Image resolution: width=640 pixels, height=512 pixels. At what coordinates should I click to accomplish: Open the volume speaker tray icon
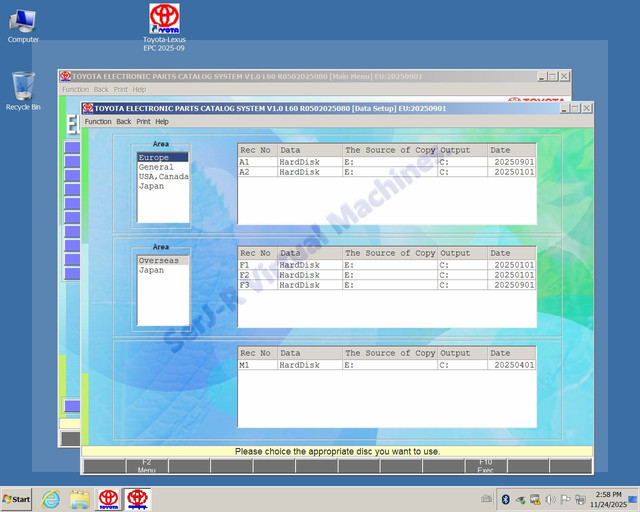pos(550,499)
